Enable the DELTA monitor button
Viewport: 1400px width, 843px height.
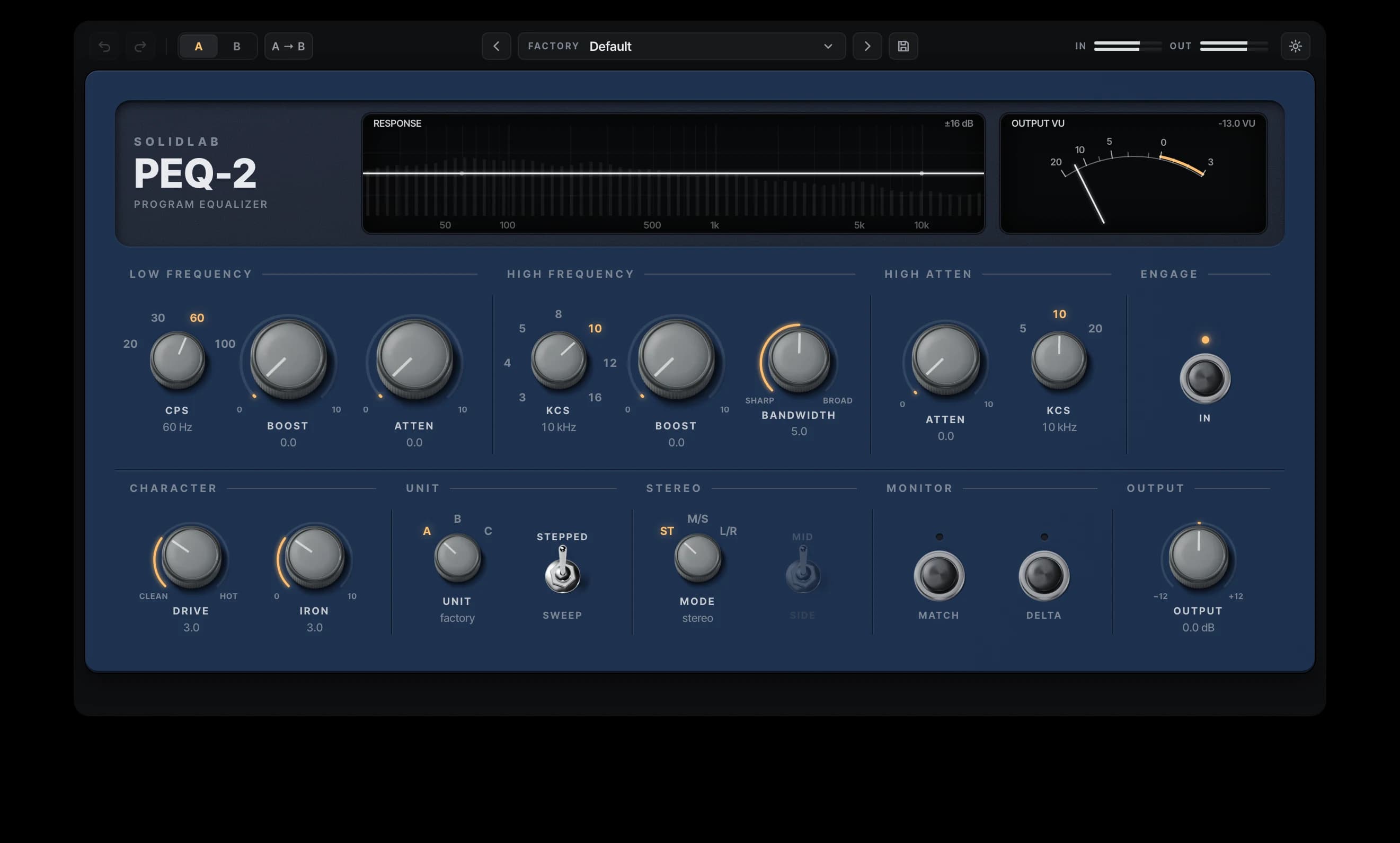1044,575
